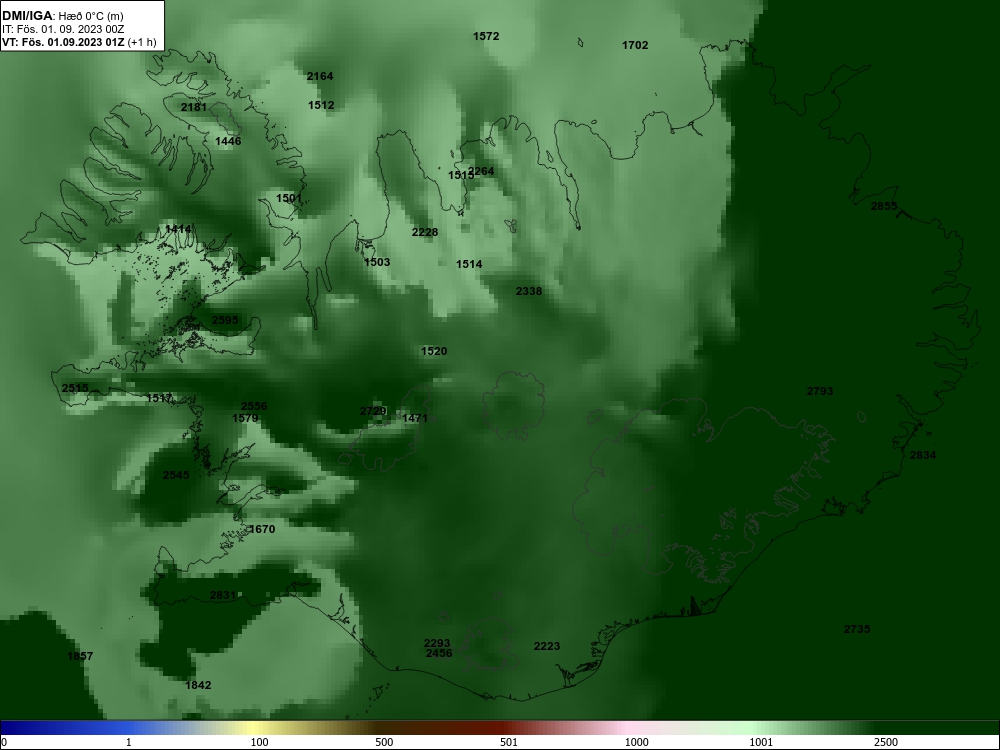Click the height label 1512

click(321, 105)
